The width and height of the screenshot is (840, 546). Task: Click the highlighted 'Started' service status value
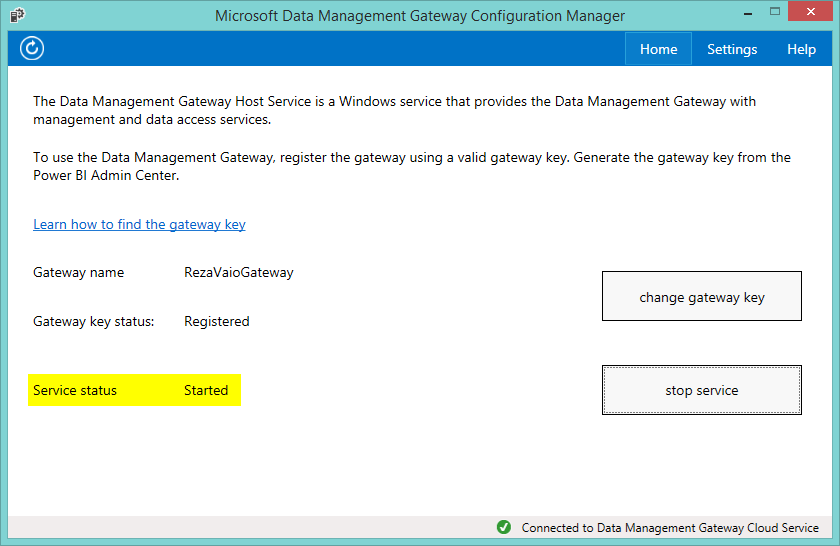206,390
